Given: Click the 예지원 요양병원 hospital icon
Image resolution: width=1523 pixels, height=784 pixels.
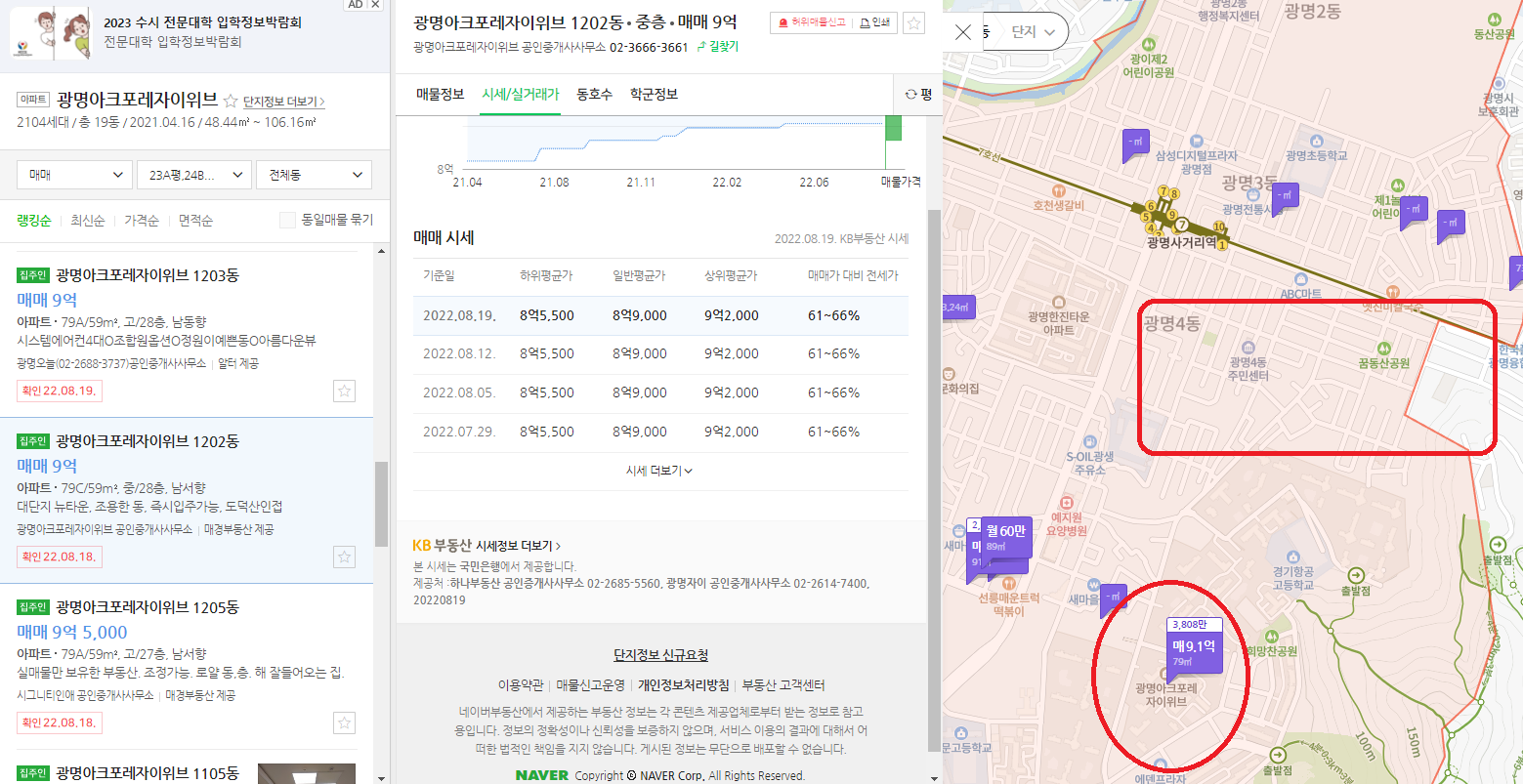Looking at the screenshot, I should pos(1066,504).
